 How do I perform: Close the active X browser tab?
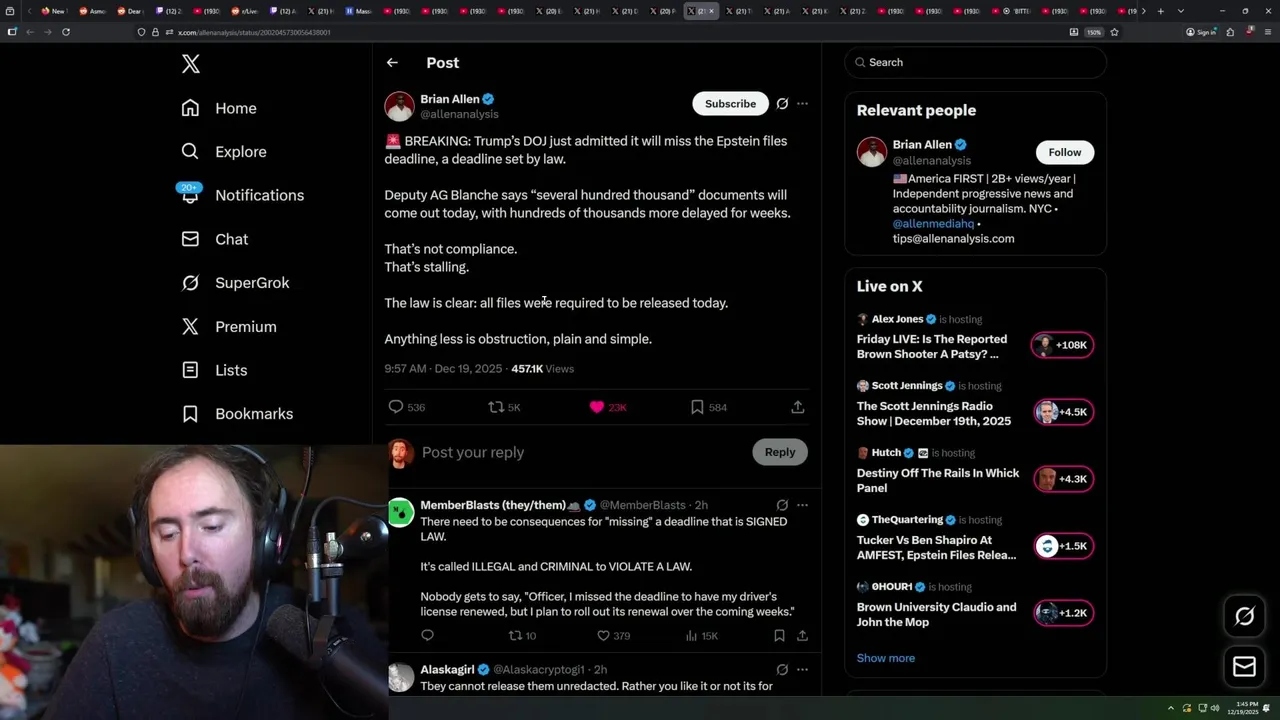click(x=711, y=11)
